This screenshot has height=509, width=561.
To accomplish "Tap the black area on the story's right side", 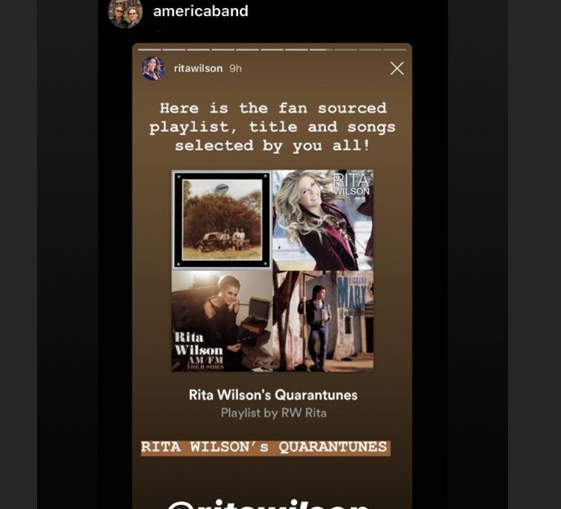I will click(429, 250).
